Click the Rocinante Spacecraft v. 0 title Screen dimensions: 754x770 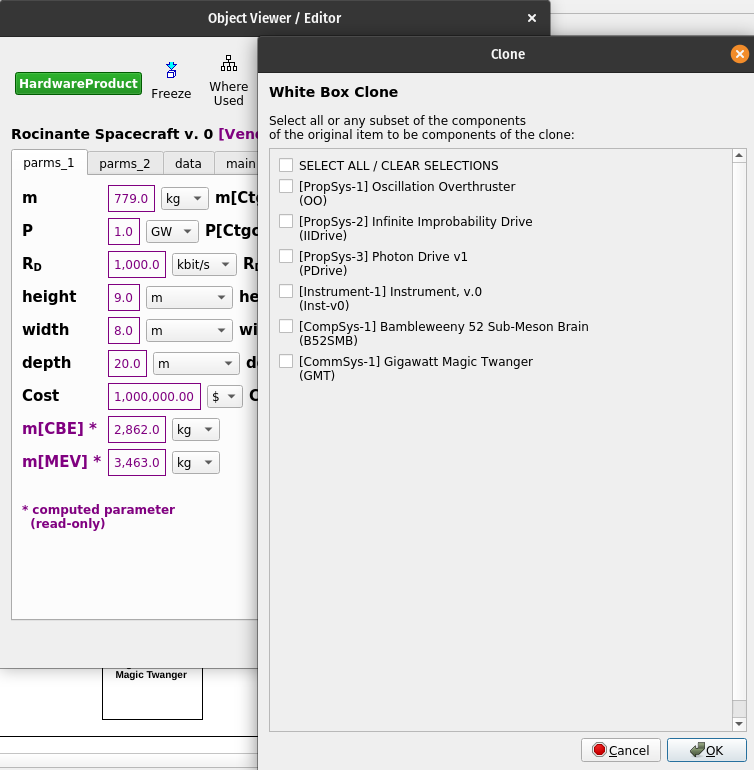click(112, 134)
